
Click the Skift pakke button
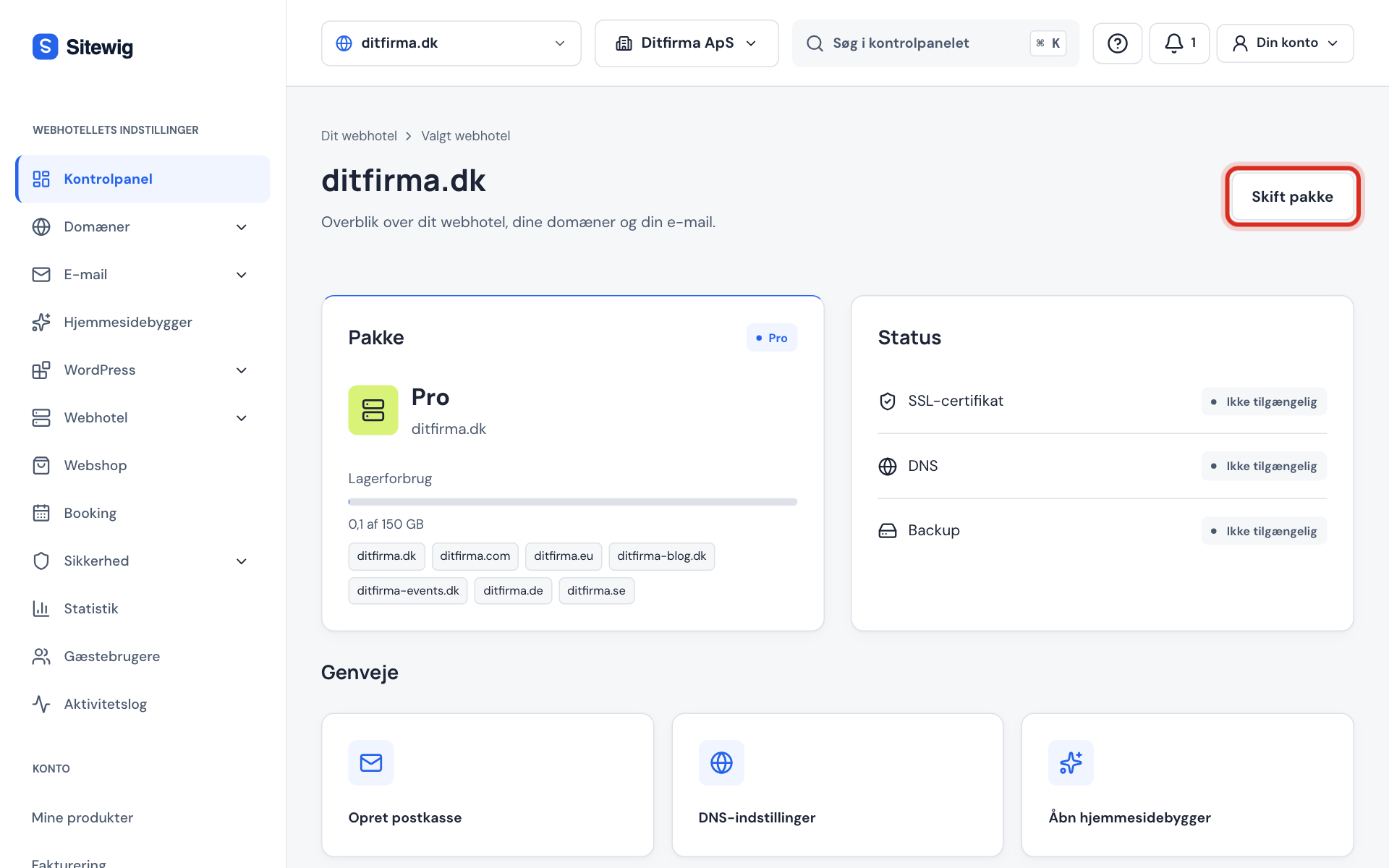1292,197
